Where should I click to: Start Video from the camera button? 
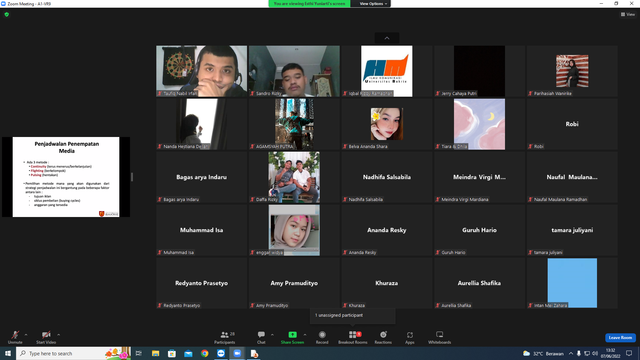(46, 337)
